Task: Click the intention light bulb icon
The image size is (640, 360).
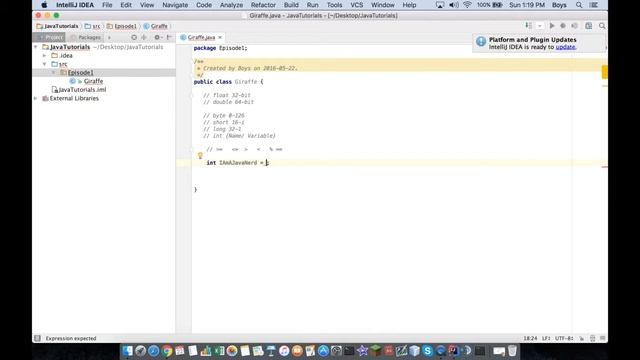Action: coord(200,156)
